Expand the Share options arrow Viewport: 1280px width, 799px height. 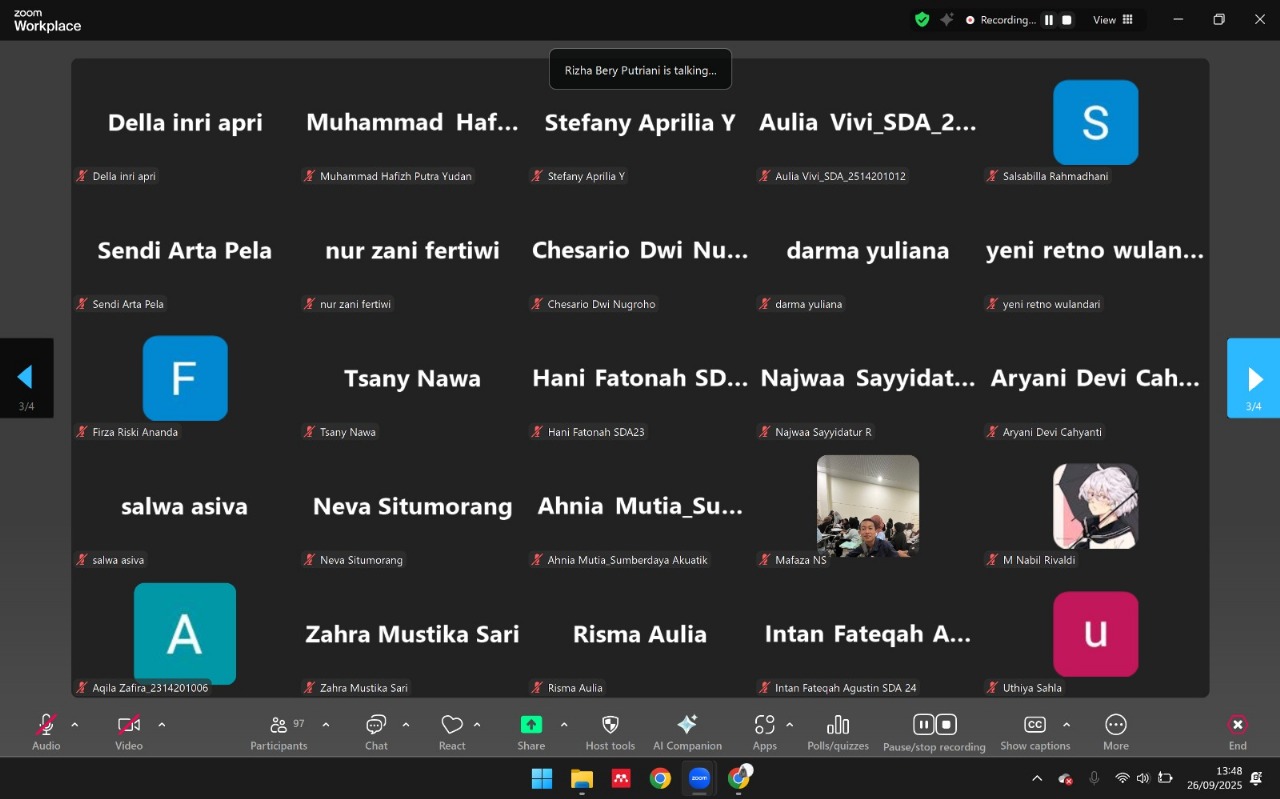coord(564,724)
